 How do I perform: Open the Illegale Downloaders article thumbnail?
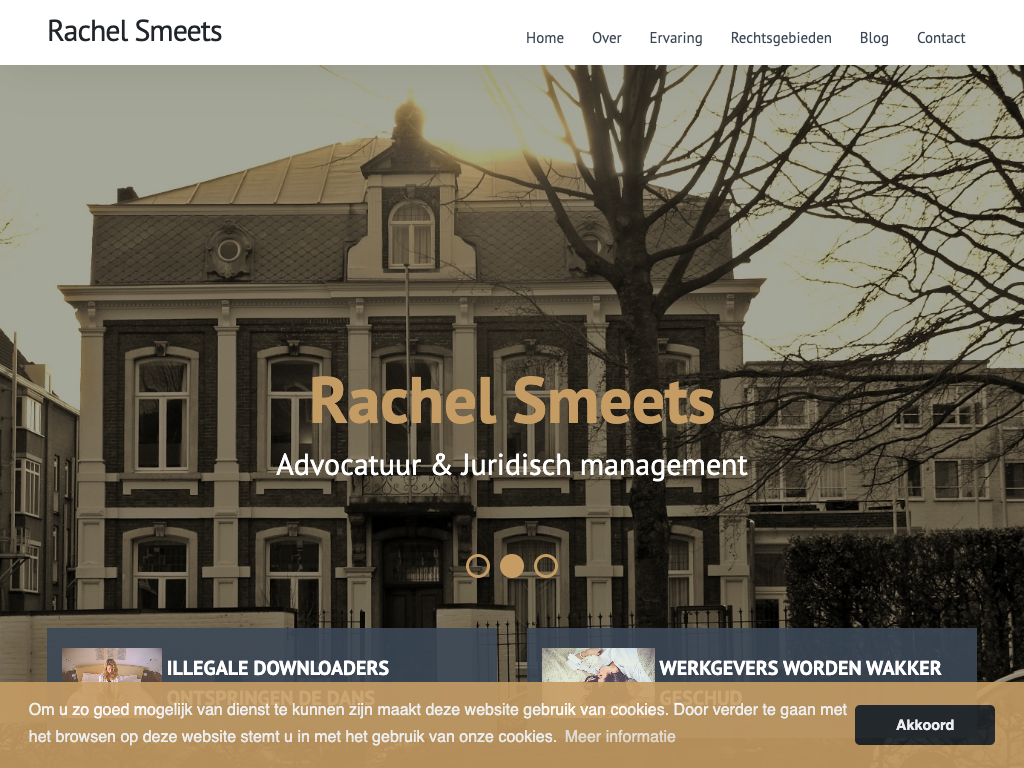click(x=112, y=665)
